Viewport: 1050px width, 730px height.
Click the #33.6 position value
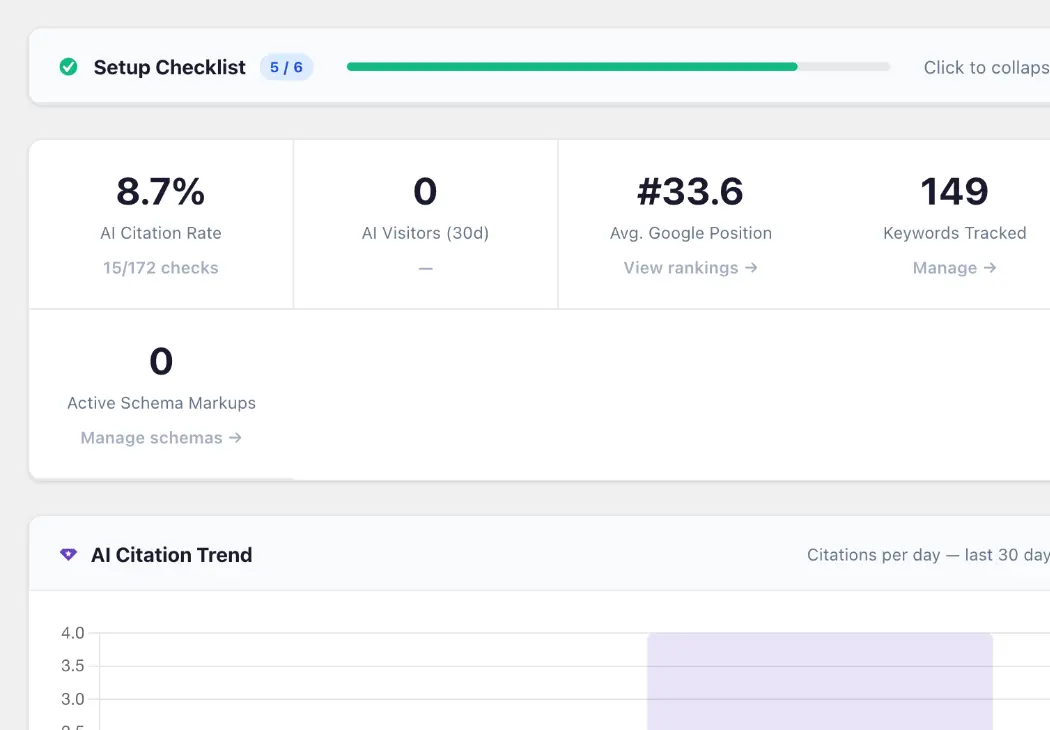[x=690, y=192]
